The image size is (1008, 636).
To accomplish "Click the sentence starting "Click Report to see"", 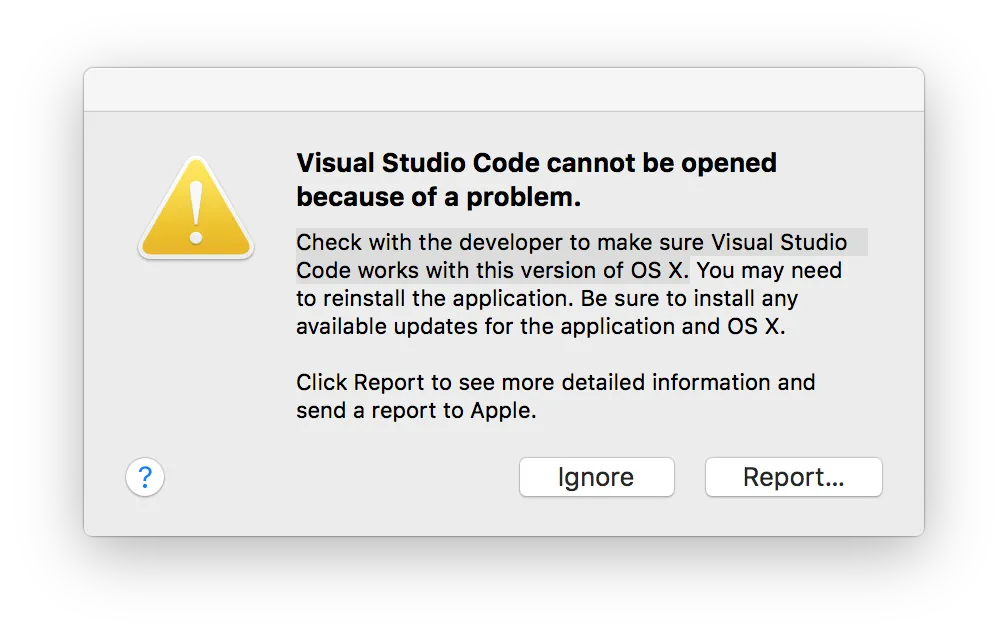I will coord(555,382).
